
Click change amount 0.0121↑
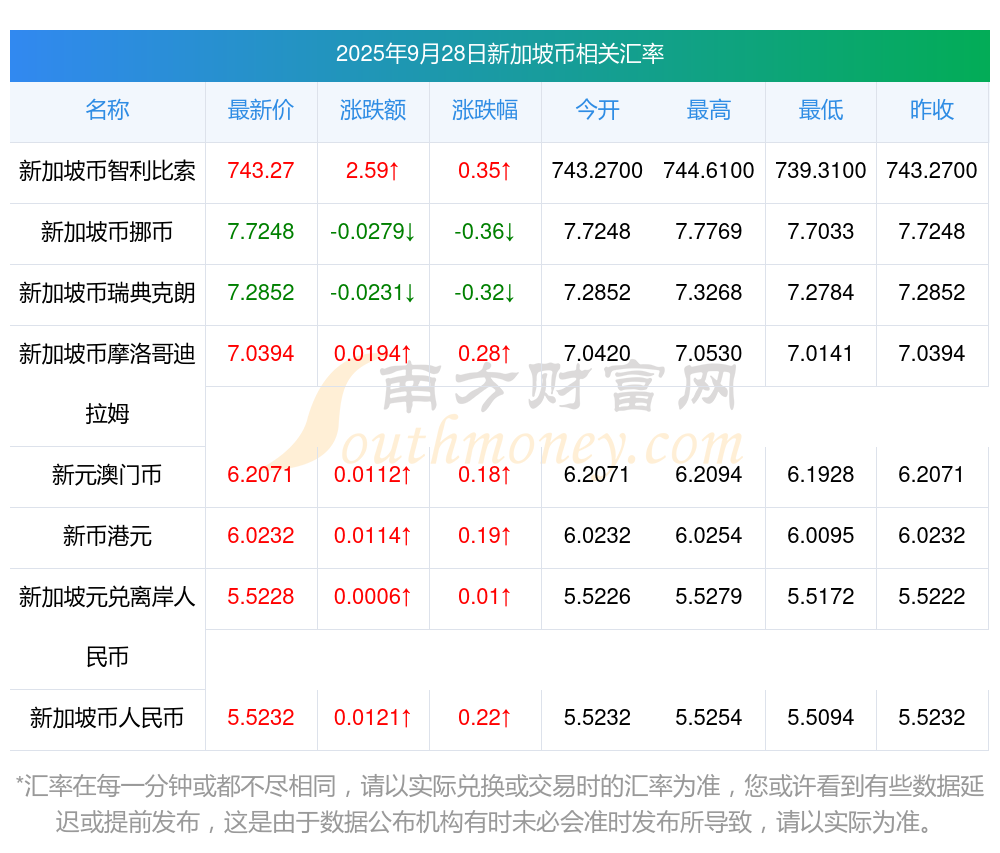click(372, 718)
